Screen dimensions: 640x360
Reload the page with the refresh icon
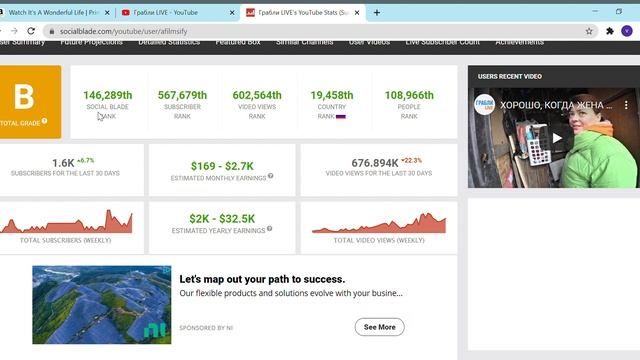tap(31, 31)
